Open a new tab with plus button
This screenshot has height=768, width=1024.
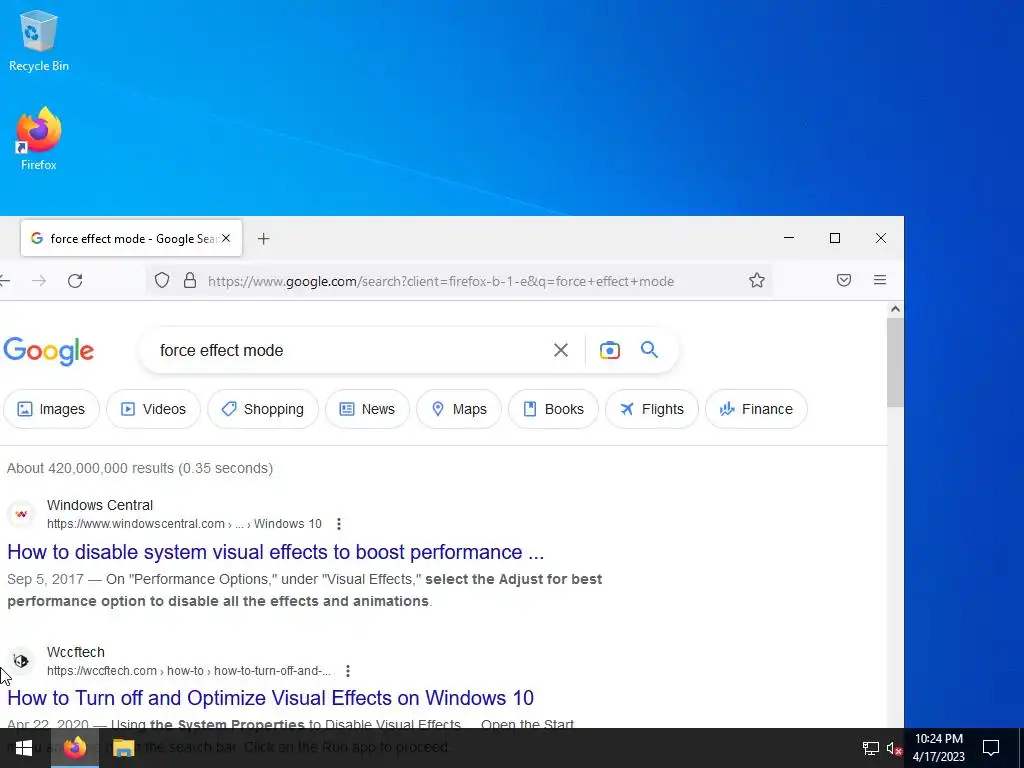(x=263, y=239)
